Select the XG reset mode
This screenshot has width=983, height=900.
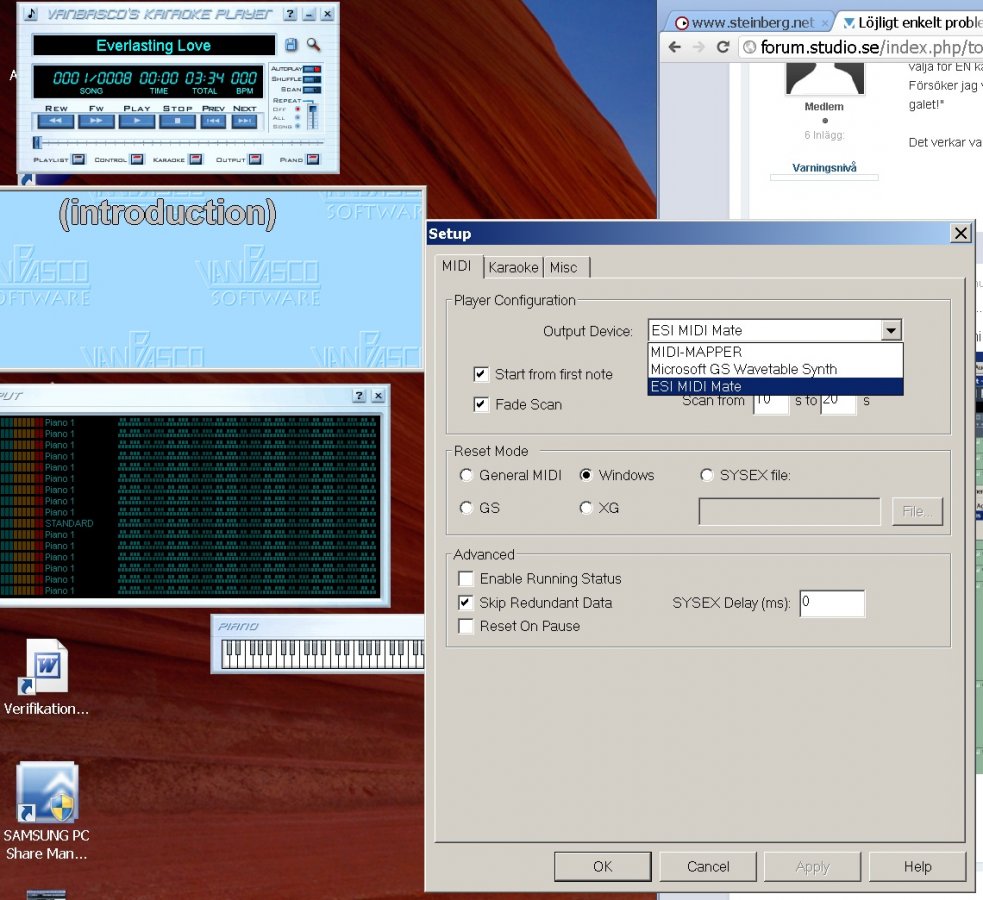(x=586, y=508)
